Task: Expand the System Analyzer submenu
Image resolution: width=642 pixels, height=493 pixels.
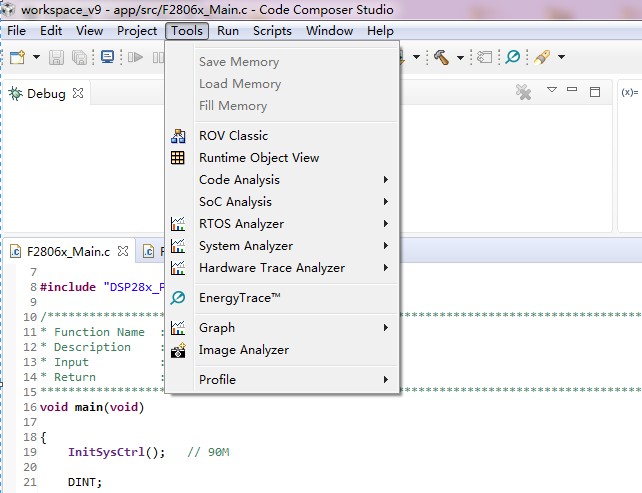Action: [282, 246]
